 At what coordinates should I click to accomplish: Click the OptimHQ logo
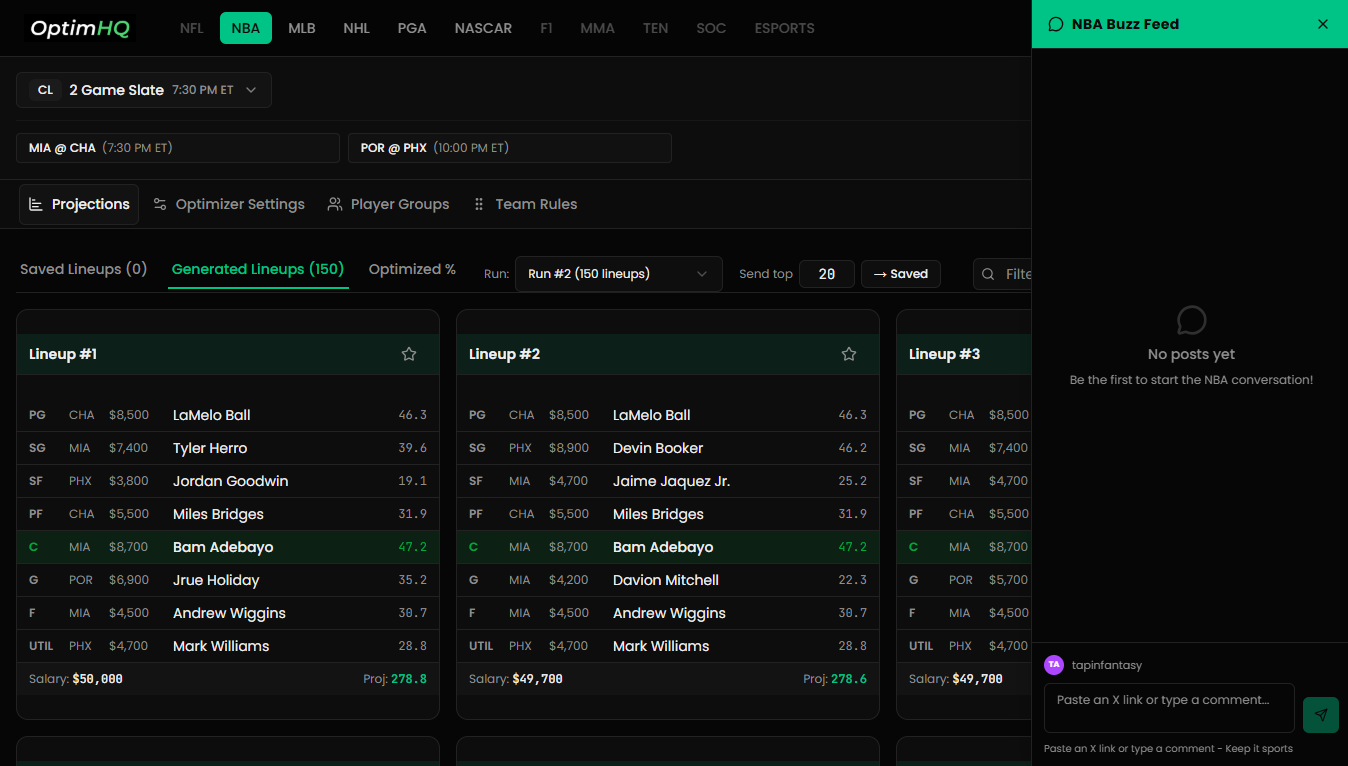click(x=80, y=28)
